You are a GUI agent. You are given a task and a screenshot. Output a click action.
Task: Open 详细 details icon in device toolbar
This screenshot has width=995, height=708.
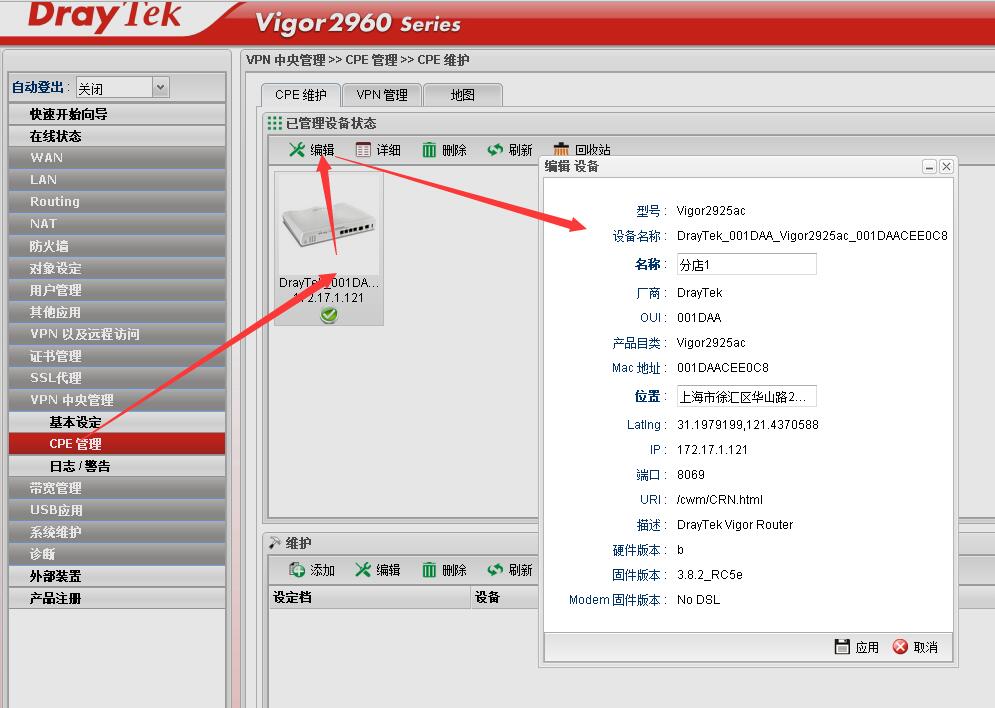point(363,150)
